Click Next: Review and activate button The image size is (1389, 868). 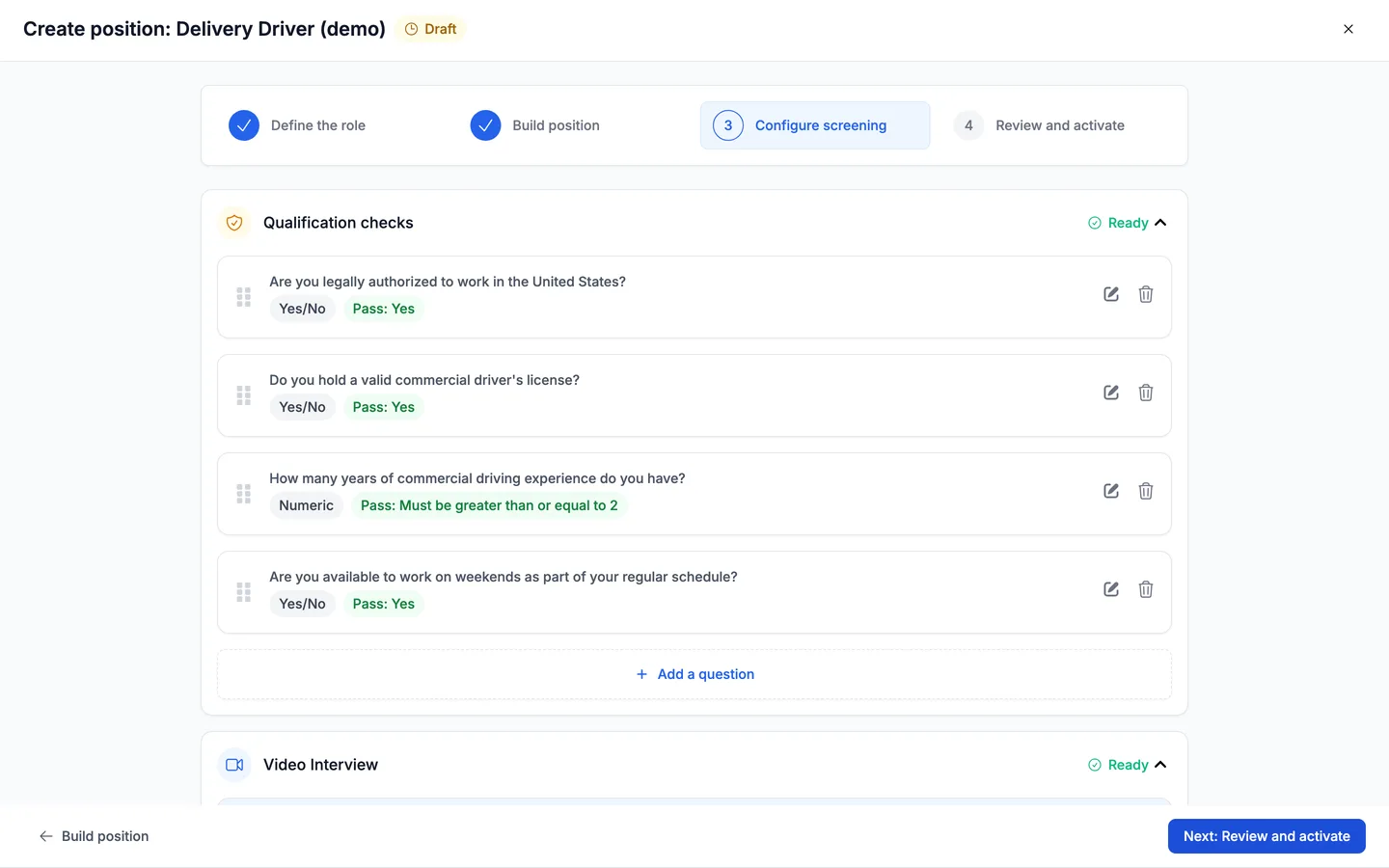[x=1266, y=836]
